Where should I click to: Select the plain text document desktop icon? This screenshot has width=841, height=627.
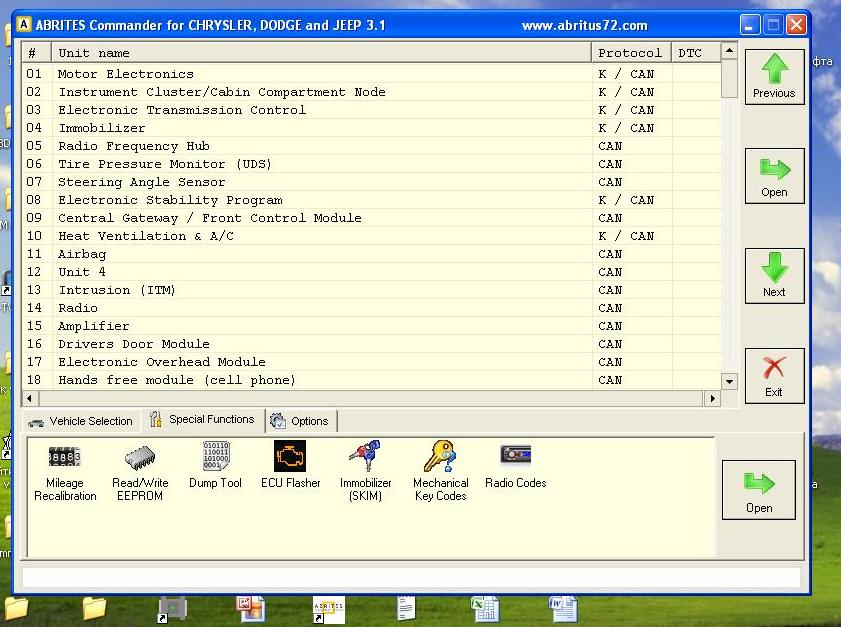tap(406, 609)
